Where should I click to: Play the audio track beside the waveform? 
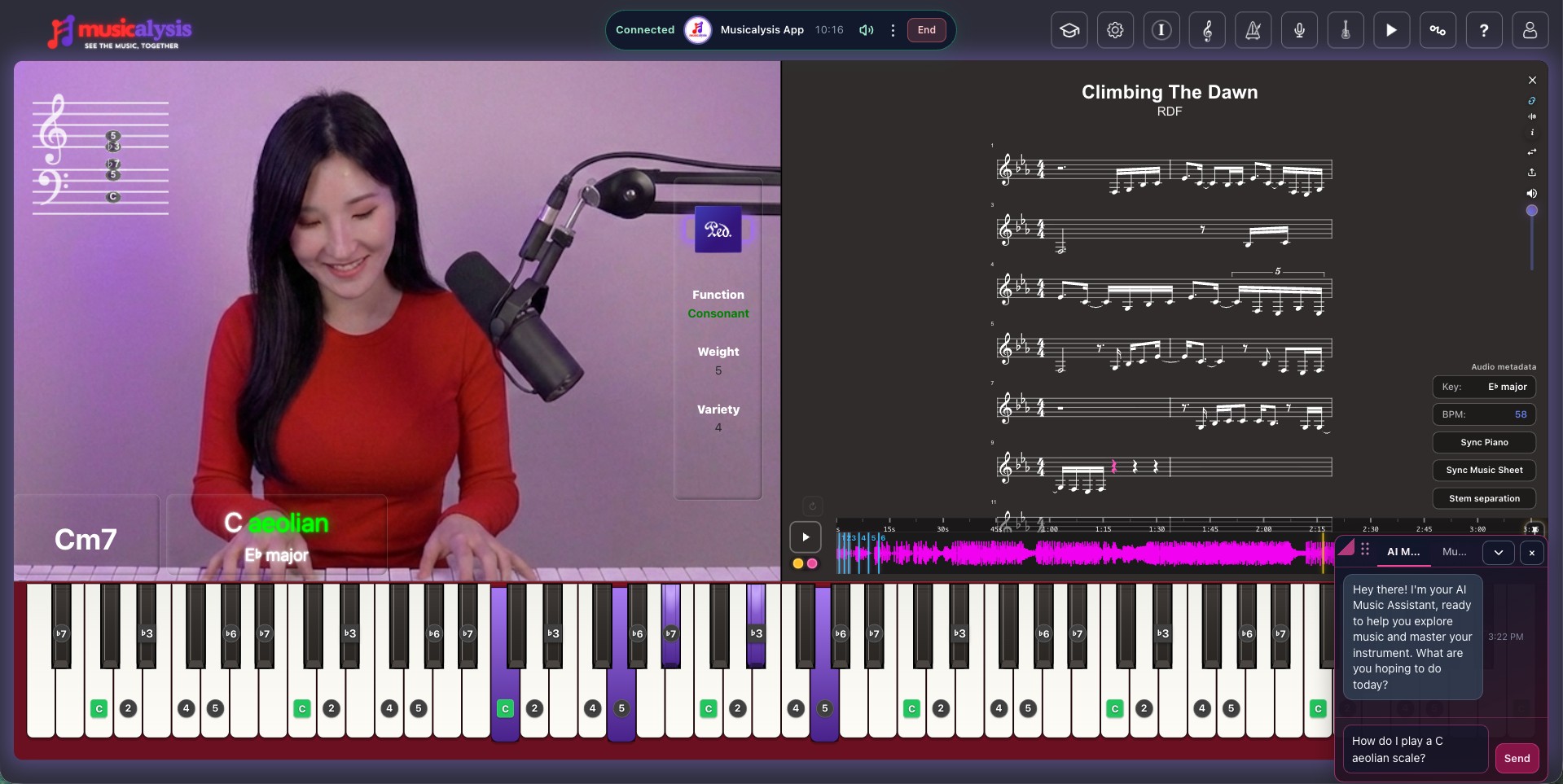coord(806,537)
